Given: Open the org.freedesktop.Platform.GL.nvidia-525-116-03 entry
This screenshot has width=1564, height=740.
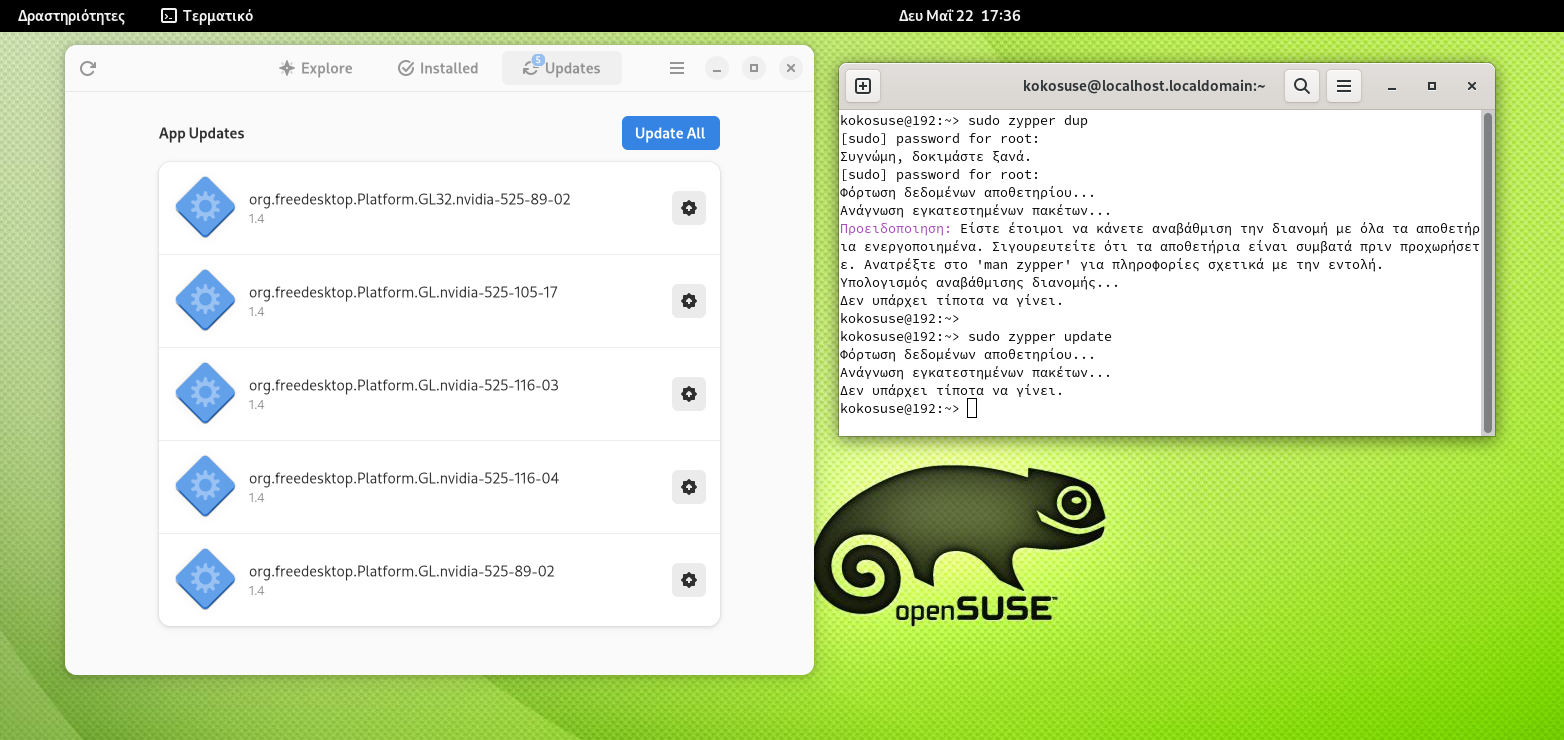Looking at the screenshot, I should pyautogui.click(x=439, y=394).
